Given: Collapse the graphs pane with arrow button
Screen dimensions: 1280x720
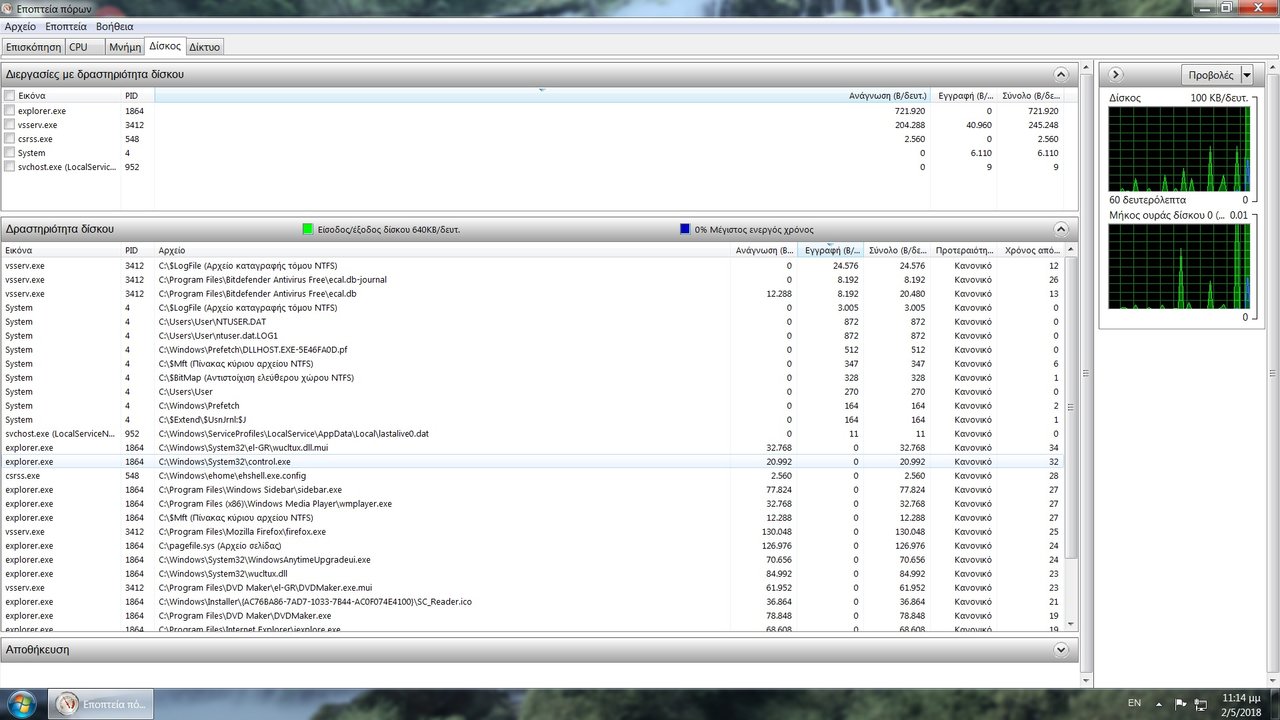Looking at the screenshot, I should pyautogui.click(x=1116, y=74).
